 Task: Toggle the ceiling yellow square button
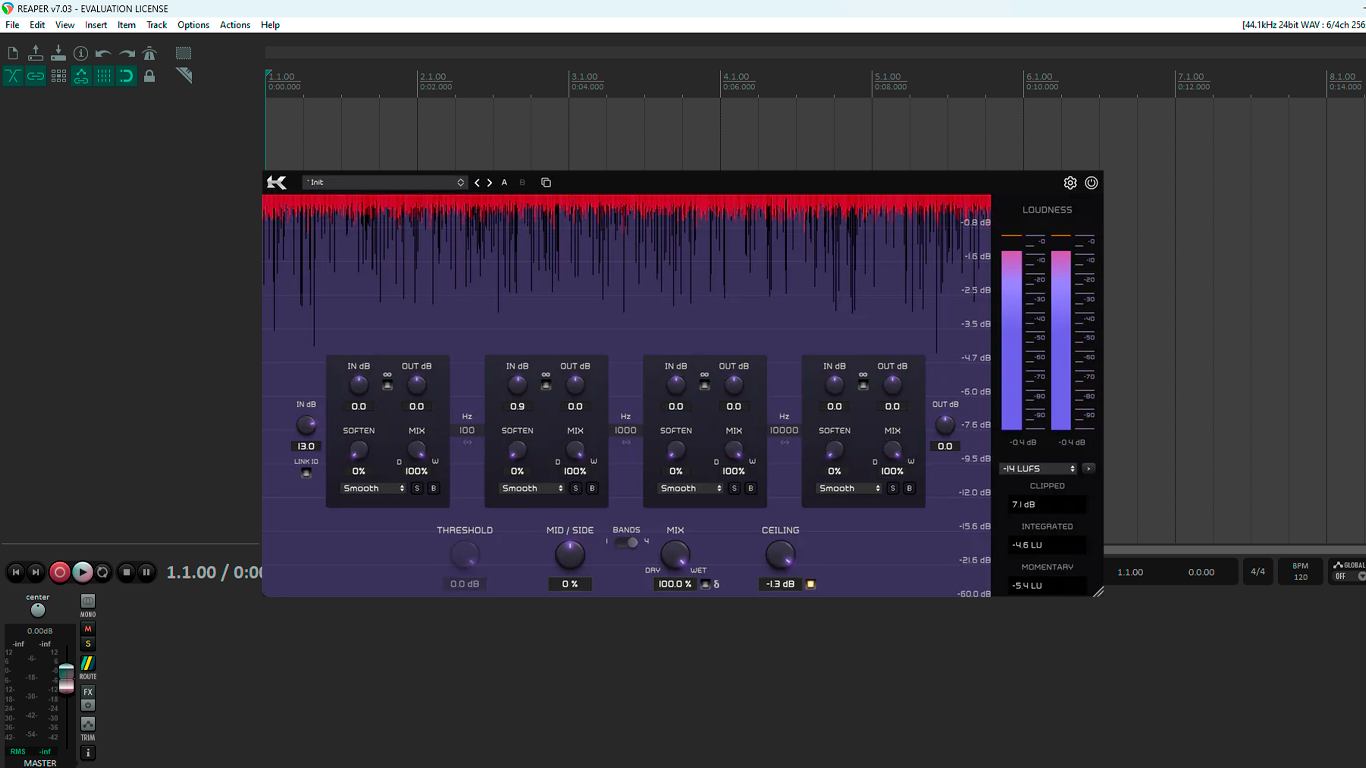(x=811, y=584)
